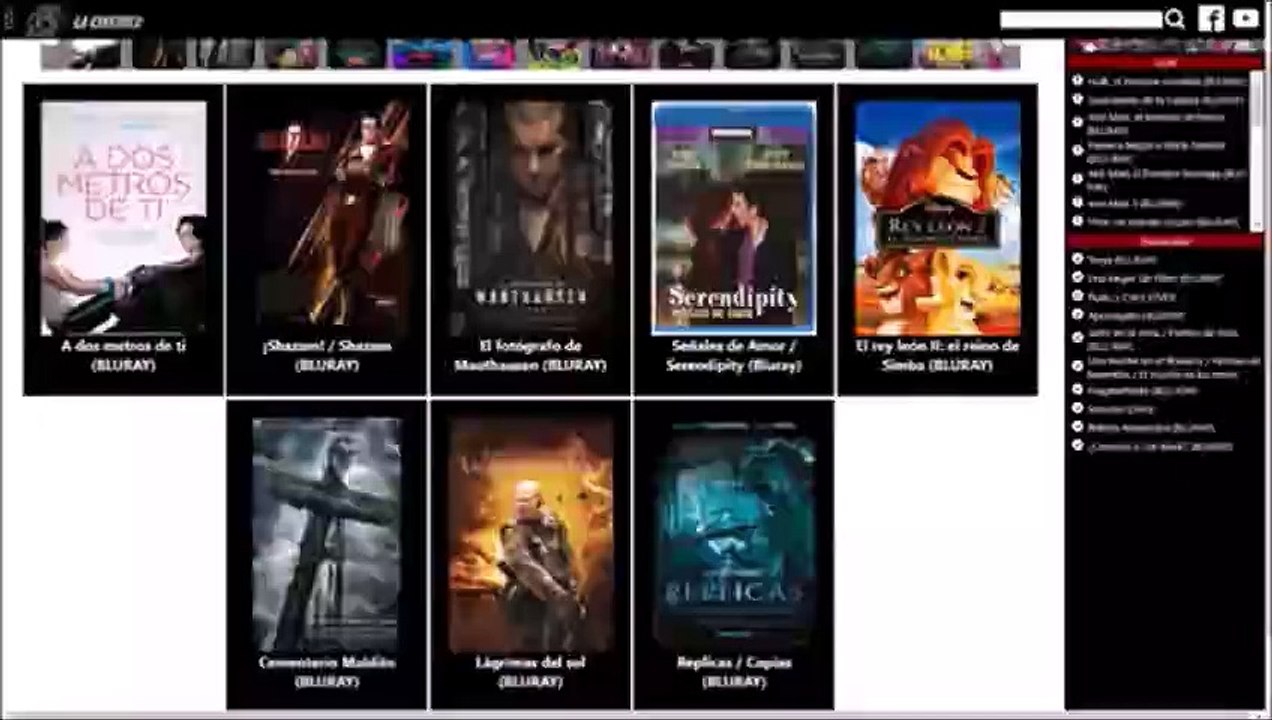The height and width of the screenshot is (720, 1272).
Task: Click the search magnifier icon
Action: point(1175,19)
